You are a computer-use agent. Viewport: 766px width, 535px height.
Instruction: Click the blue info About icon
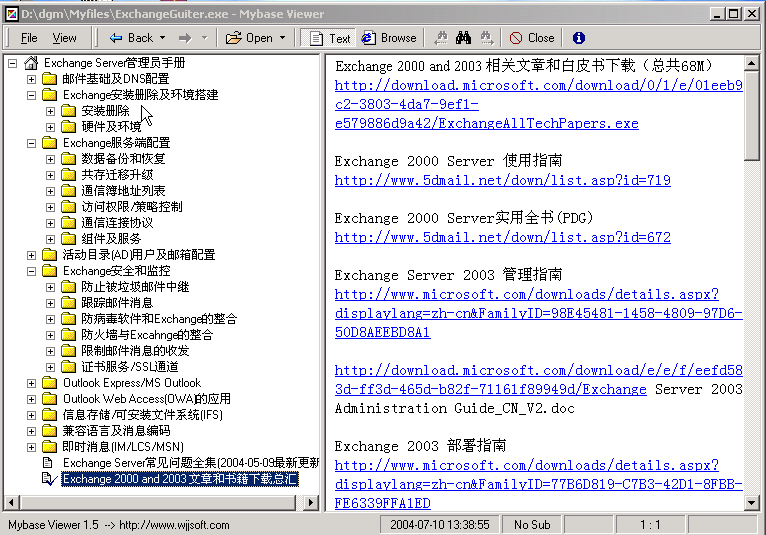click(x=579, y=38)
